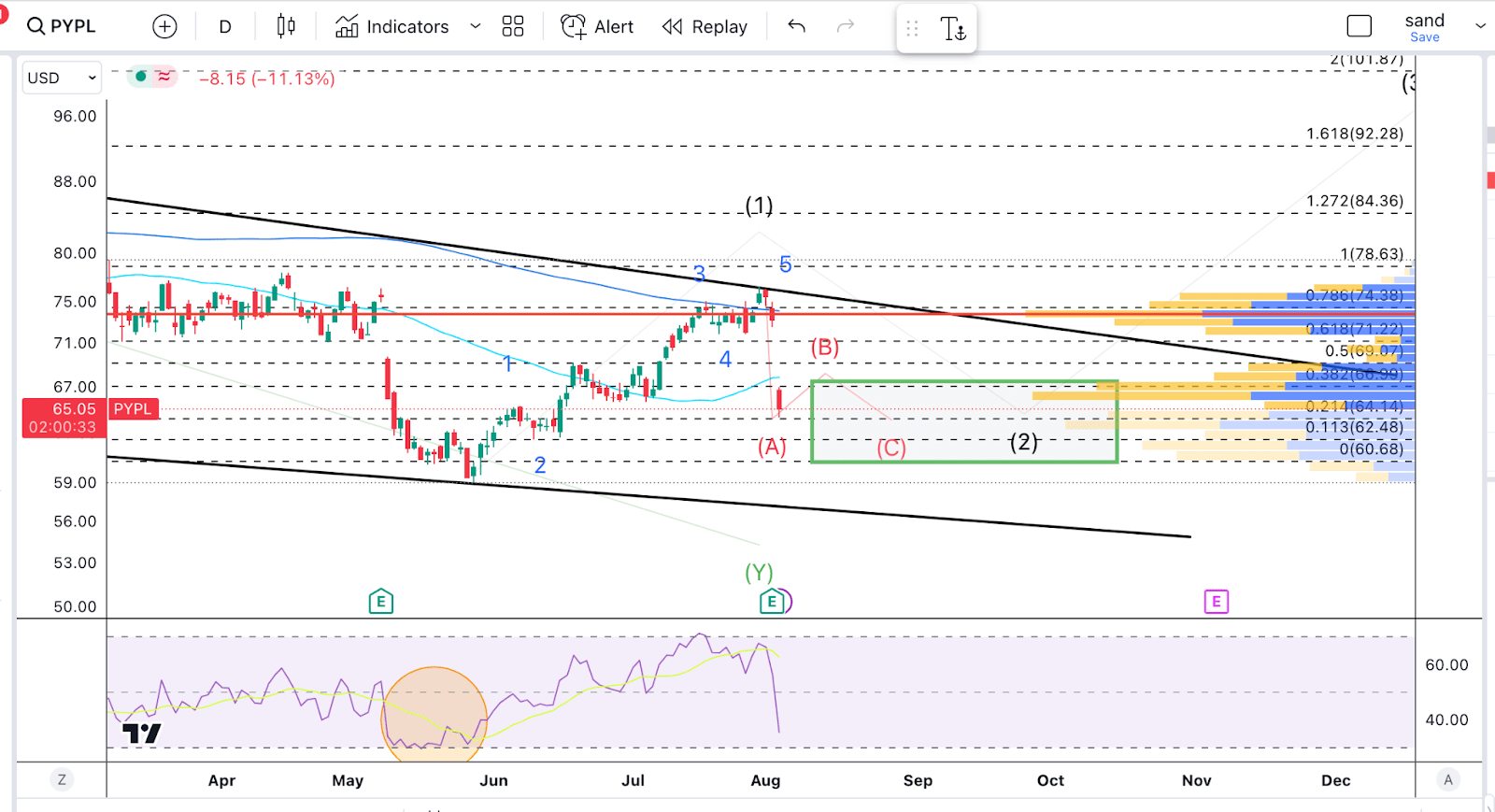The image size is (1495, 812).
Task: Toggle auto scale A button
Action: coord(1448,779)
